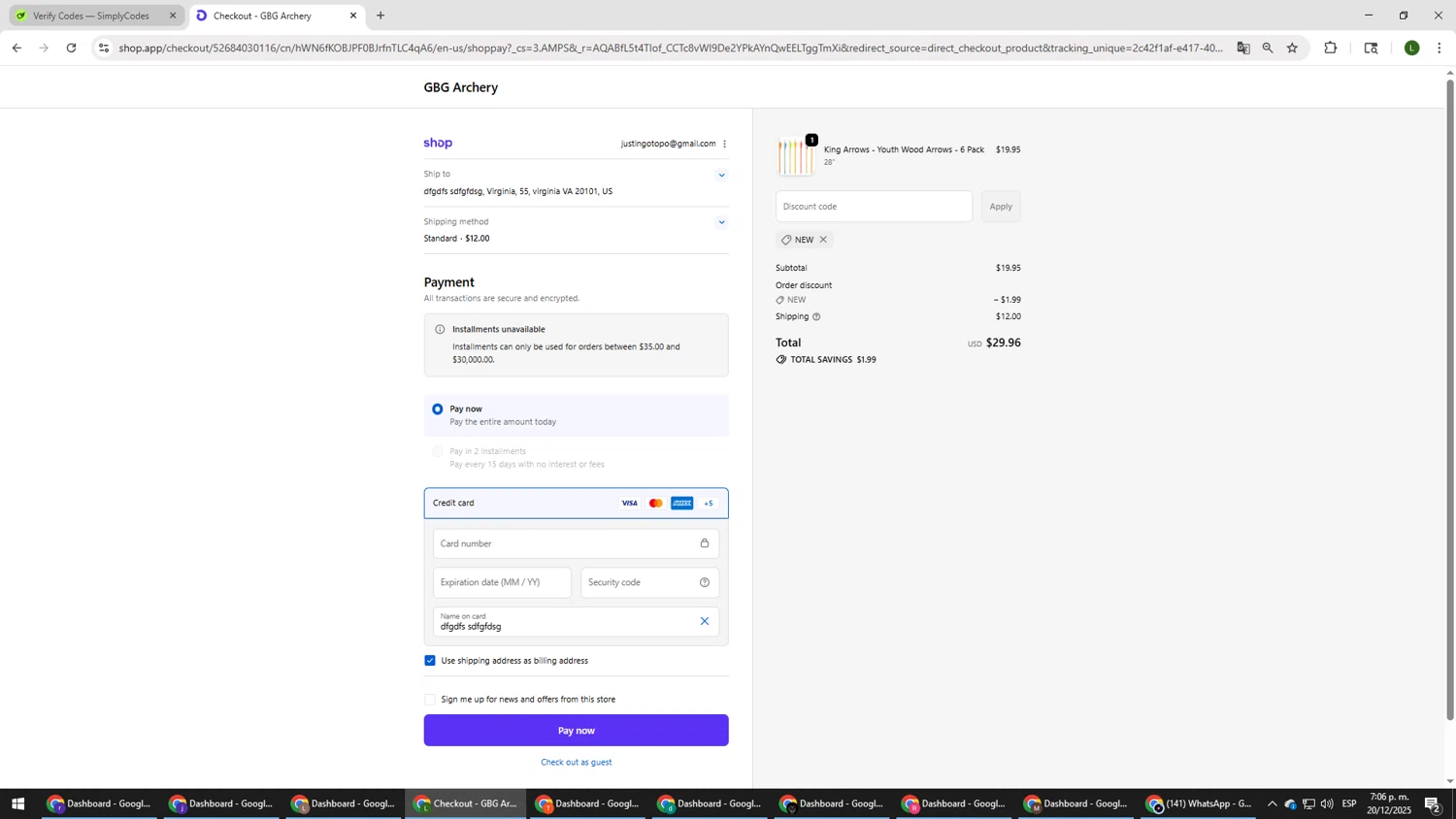Click the Discount code input field

[x=874, y=207]
